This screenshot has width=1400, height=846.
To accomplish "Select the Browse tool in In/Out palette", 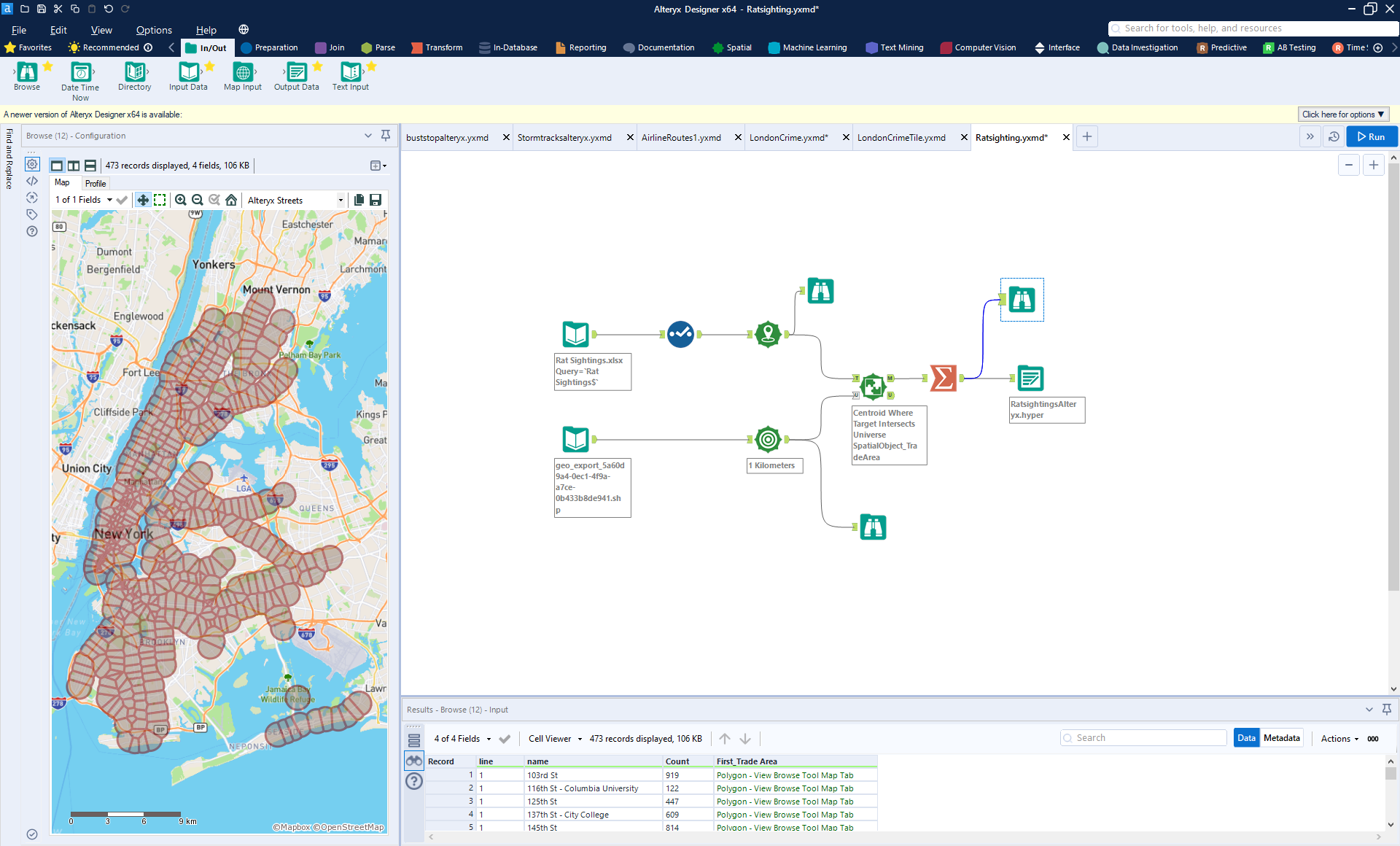I will [x=27, y=75].
